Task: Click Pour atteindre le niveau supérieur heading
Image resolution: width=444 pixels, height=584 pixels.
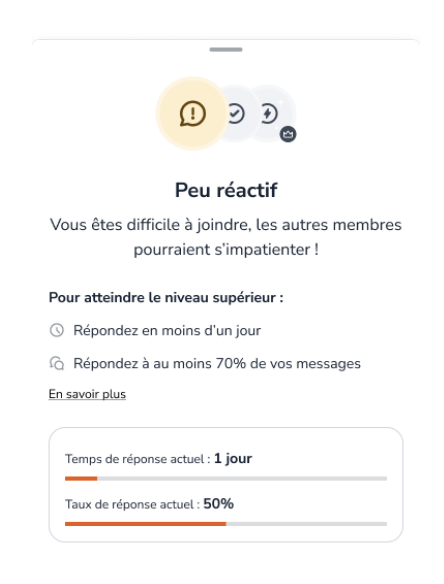Action: [x=166, y=298]
